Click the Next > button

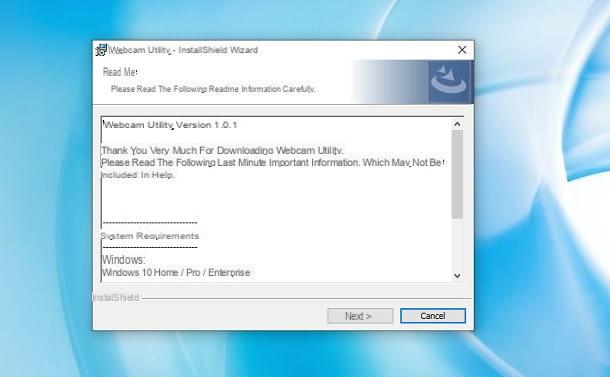coord(360,316)
